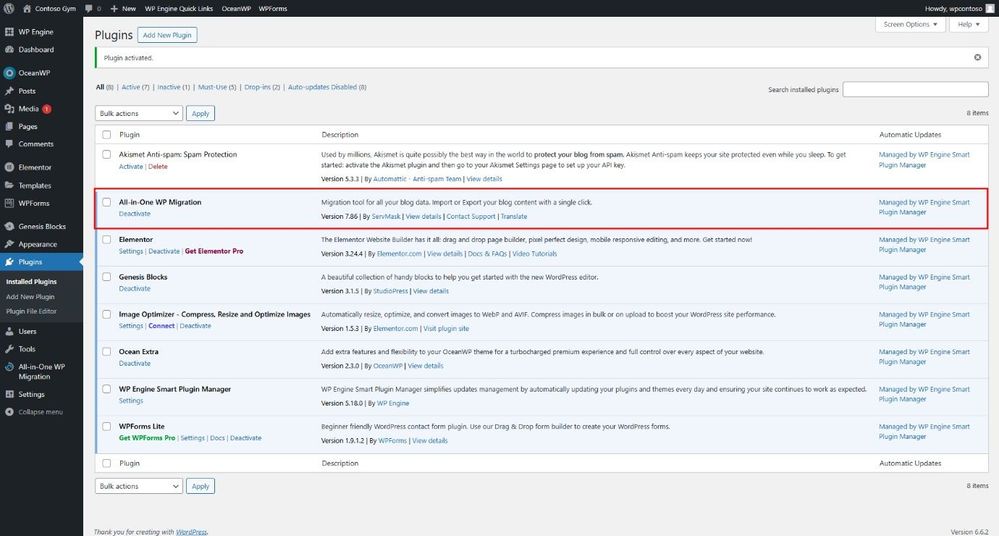Open the Appearance brush icon
999x536 pixels.
click(9, 244)
